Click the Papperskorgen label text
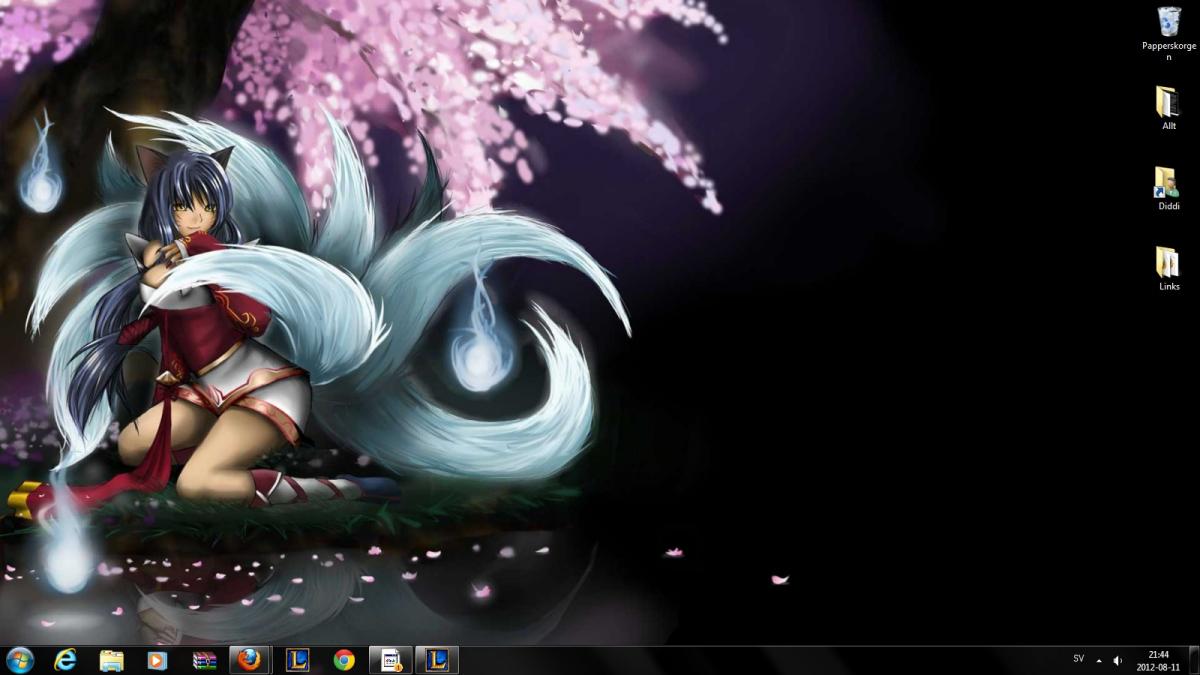 coord(1169,51)
